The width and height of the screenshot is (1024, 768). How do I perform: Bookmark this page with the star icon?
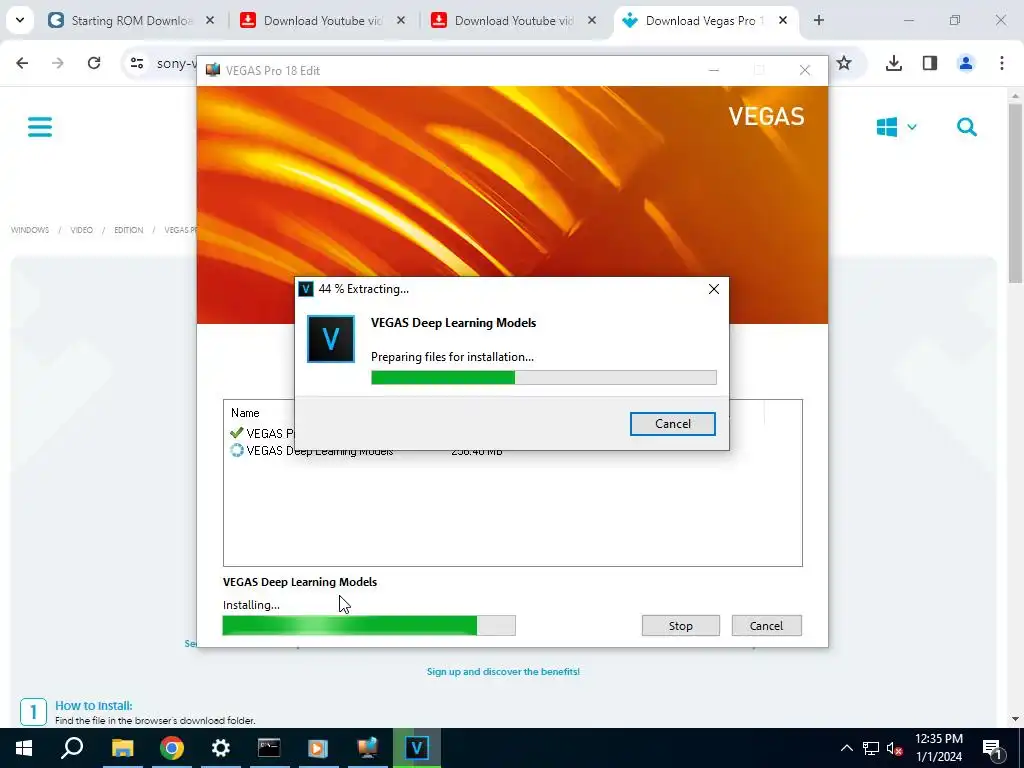(x=844, y=63)
